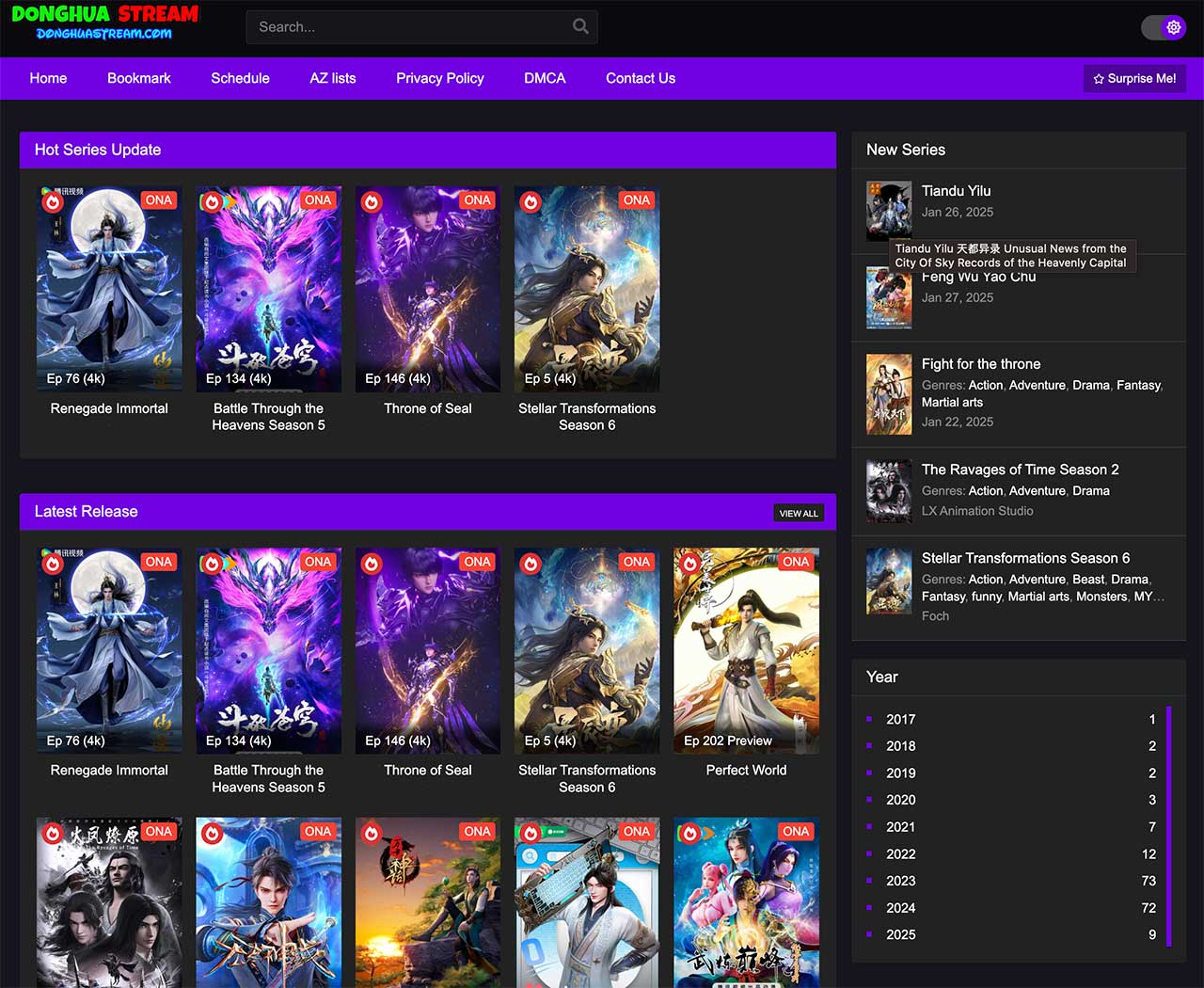Click the Year list purple scrollbar
Image resolution: width=1204 pixels, height=988 pixels.
(x=1168, y=825)
